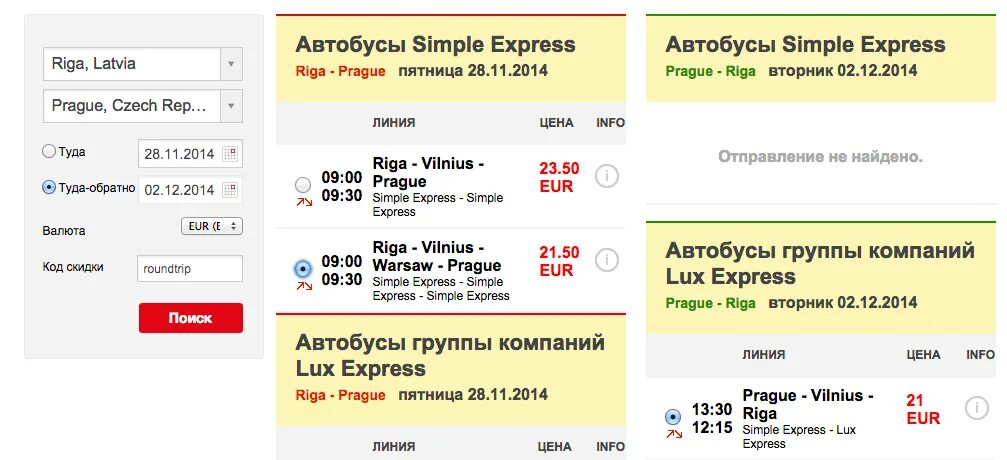Click the Поиск search button
This screenshot has width=1007, height=460.
(191, 318)
